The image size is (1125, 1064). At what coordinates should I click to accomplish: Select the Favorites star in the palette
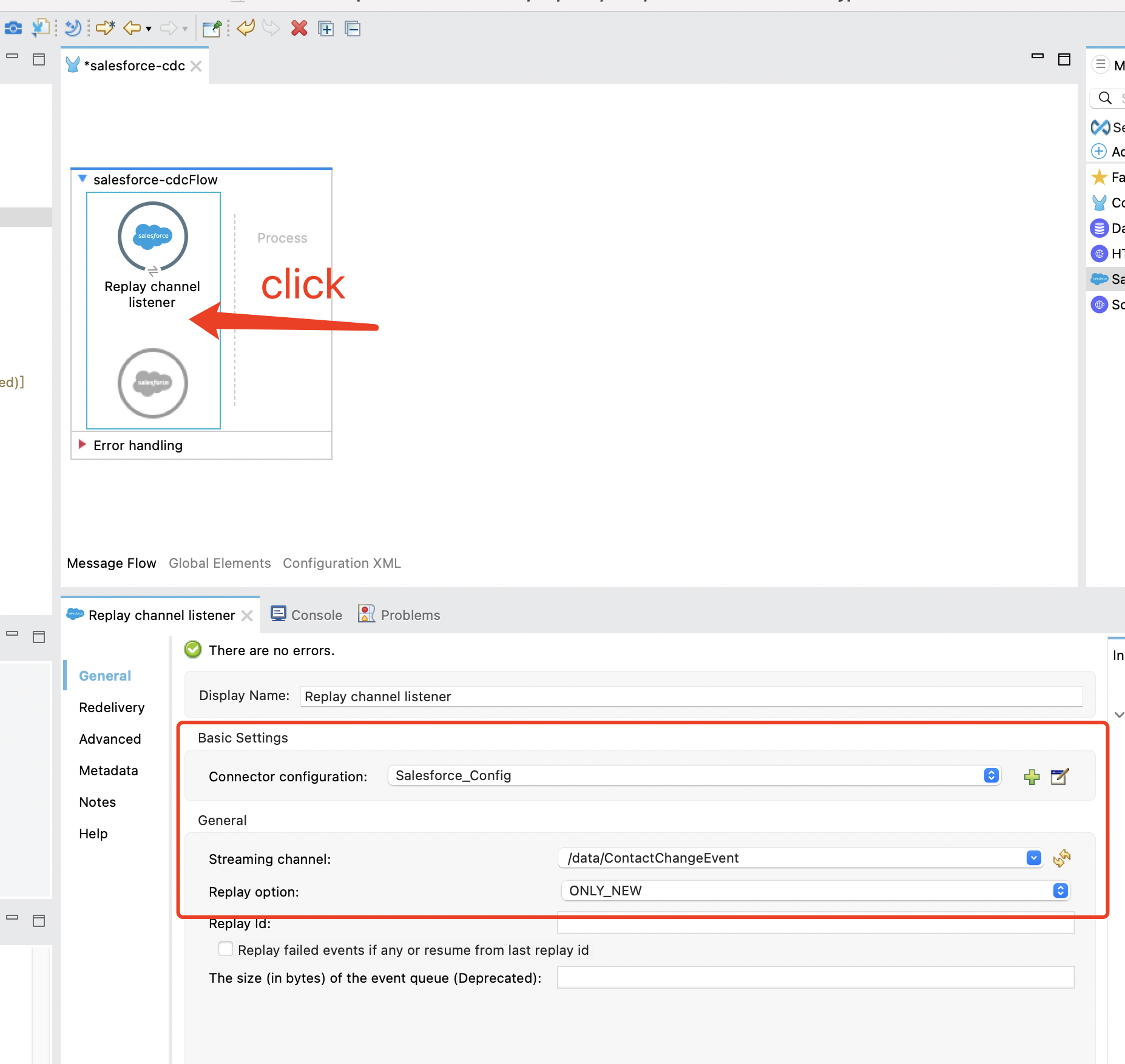point(1099,177)
